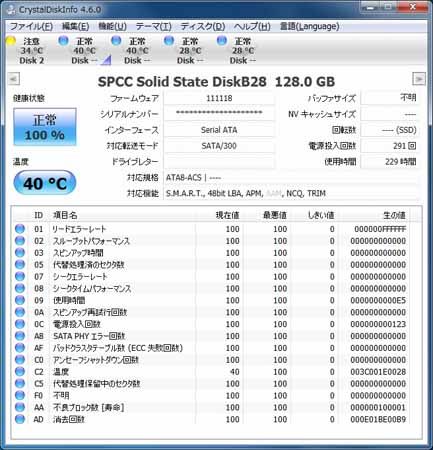Select the first 正常 40°C disk entry

pos(84,51)
